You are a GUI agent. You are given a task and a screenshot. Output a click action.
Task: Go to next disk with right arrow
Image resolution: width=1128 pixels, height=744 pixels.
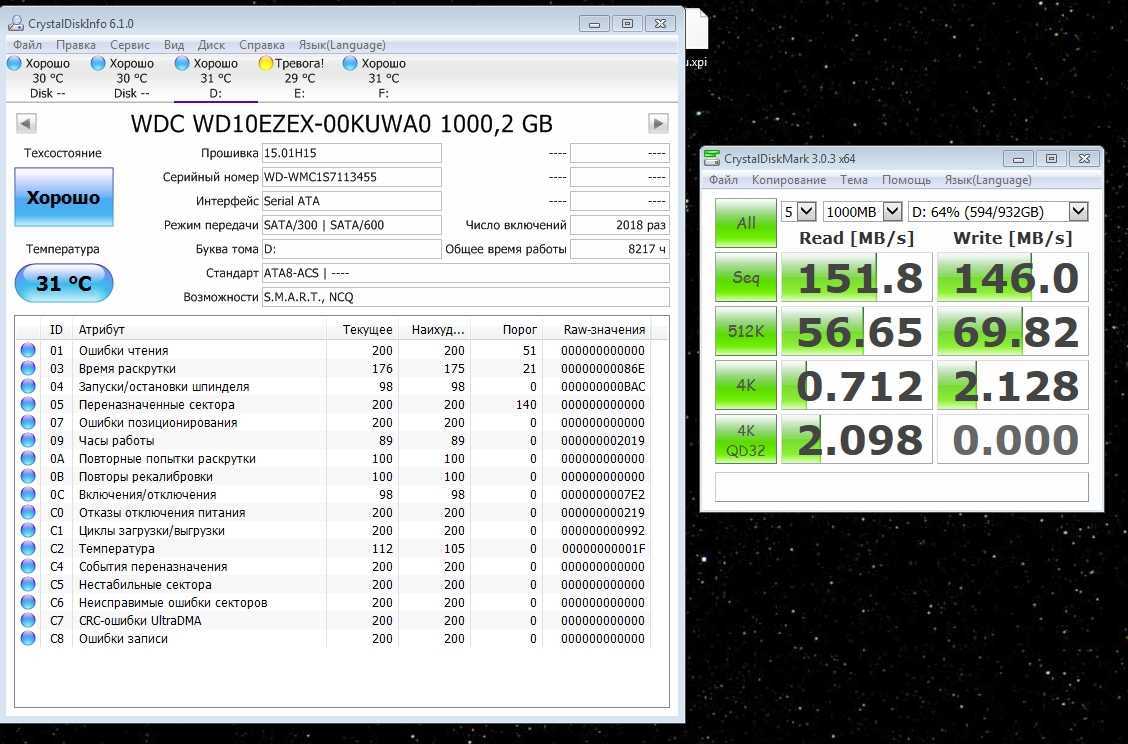pyautogui.click(x=658, y=124)
